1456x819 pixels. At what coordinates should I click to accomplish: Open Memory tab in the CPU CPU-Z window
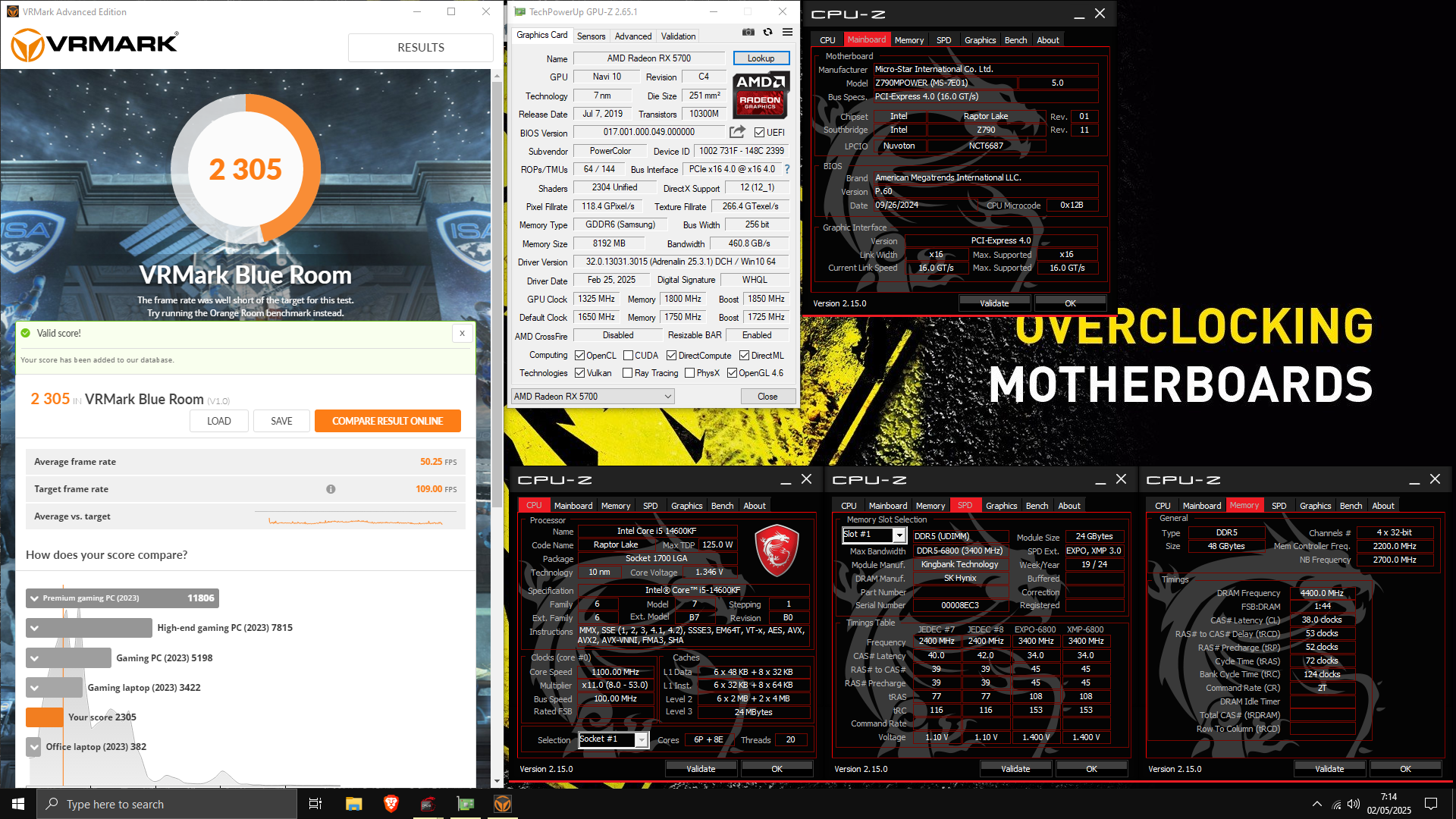(x=616, y=506)
